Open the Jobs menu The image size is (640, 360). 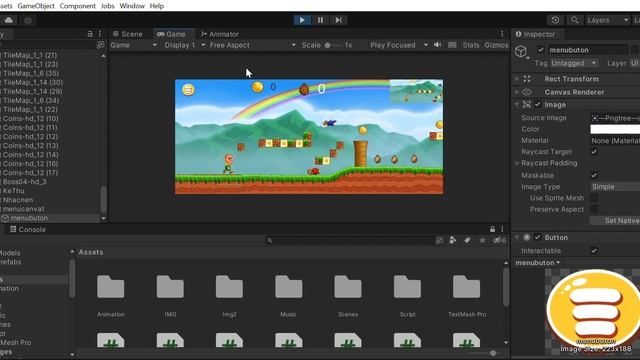tap(108, 6)
